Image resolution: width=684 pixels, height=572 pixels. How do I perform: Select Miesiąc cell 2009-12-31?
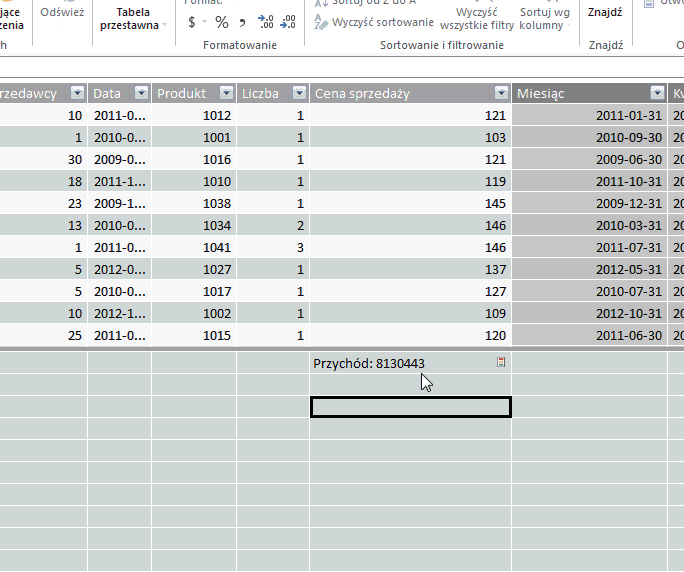tap(590, 203)
